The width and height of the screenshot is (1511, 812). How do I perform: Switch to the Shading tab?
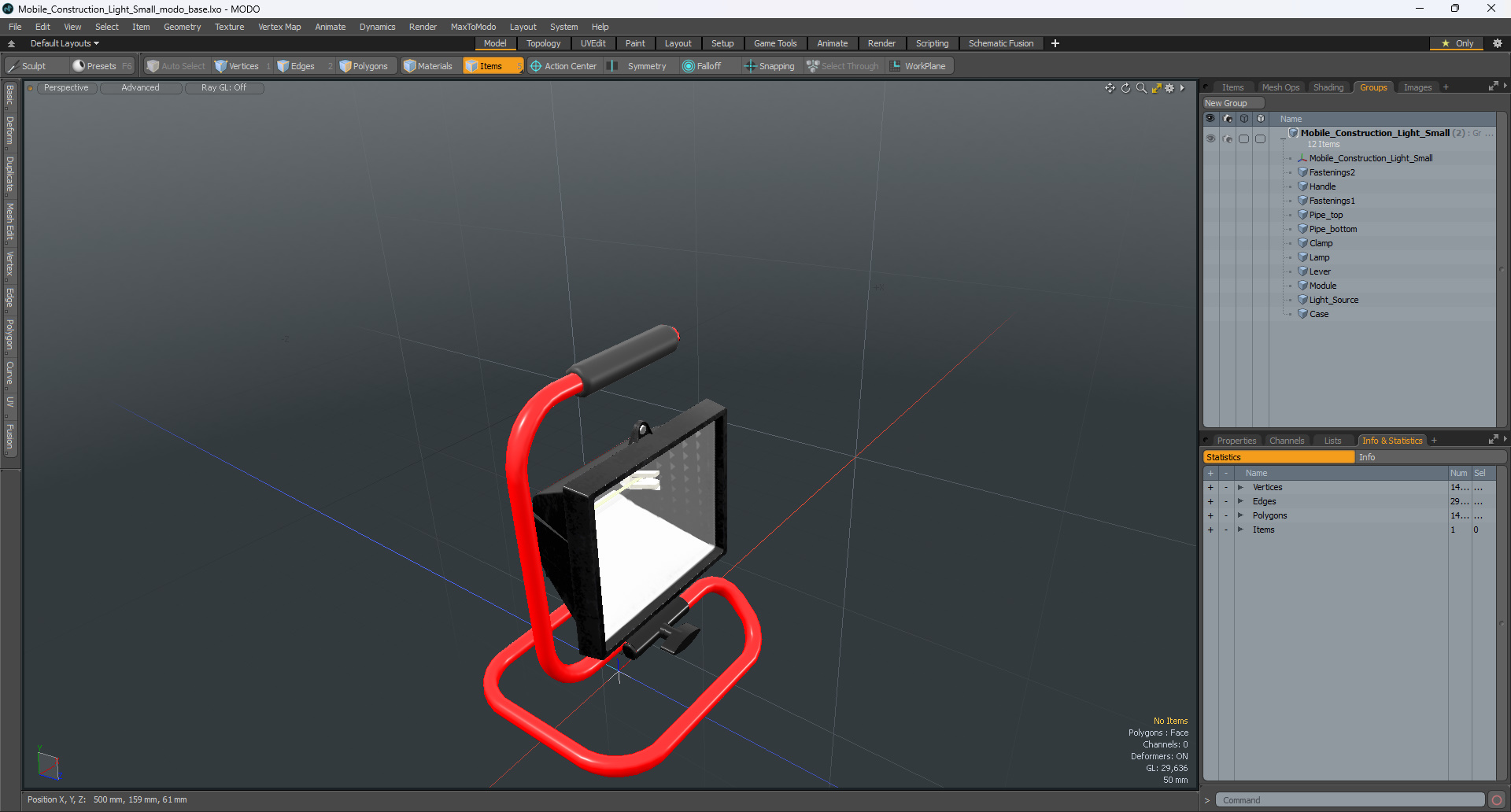click(x=1328, y=87)
